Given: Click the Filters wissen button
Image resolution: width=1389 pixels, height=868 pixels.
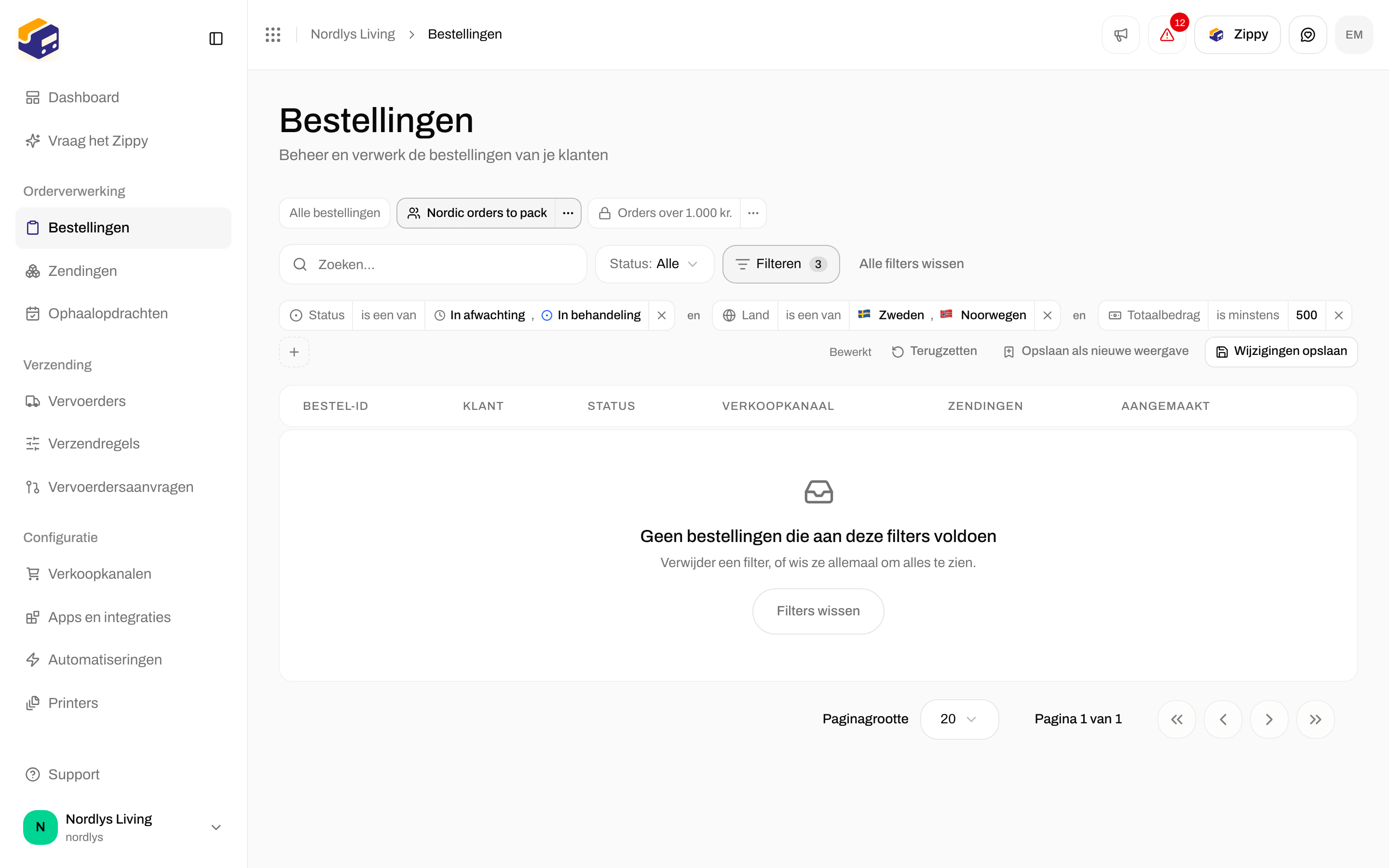Looking at the screenshot, I should (x=818, y=611).
